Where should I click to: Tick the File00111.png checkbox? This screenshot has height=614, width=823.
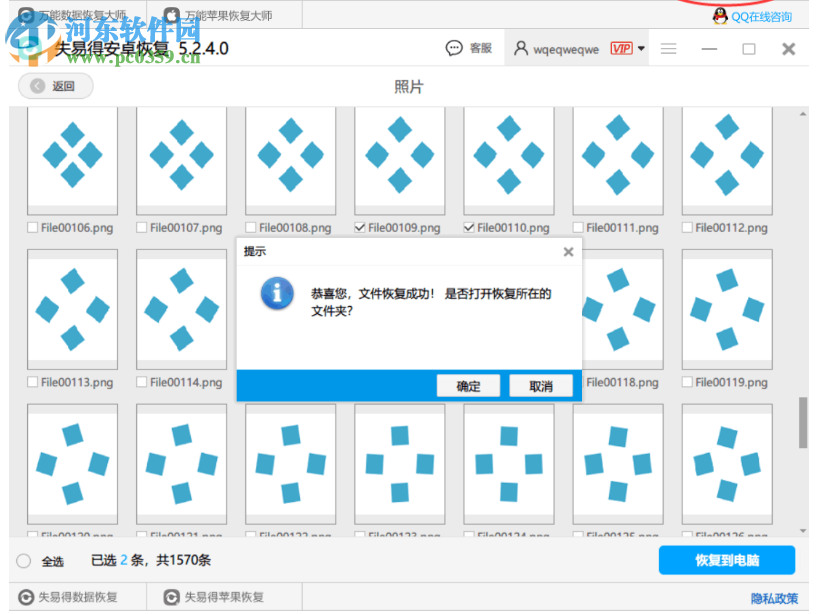pyautogui.click(x=578, y=227)
